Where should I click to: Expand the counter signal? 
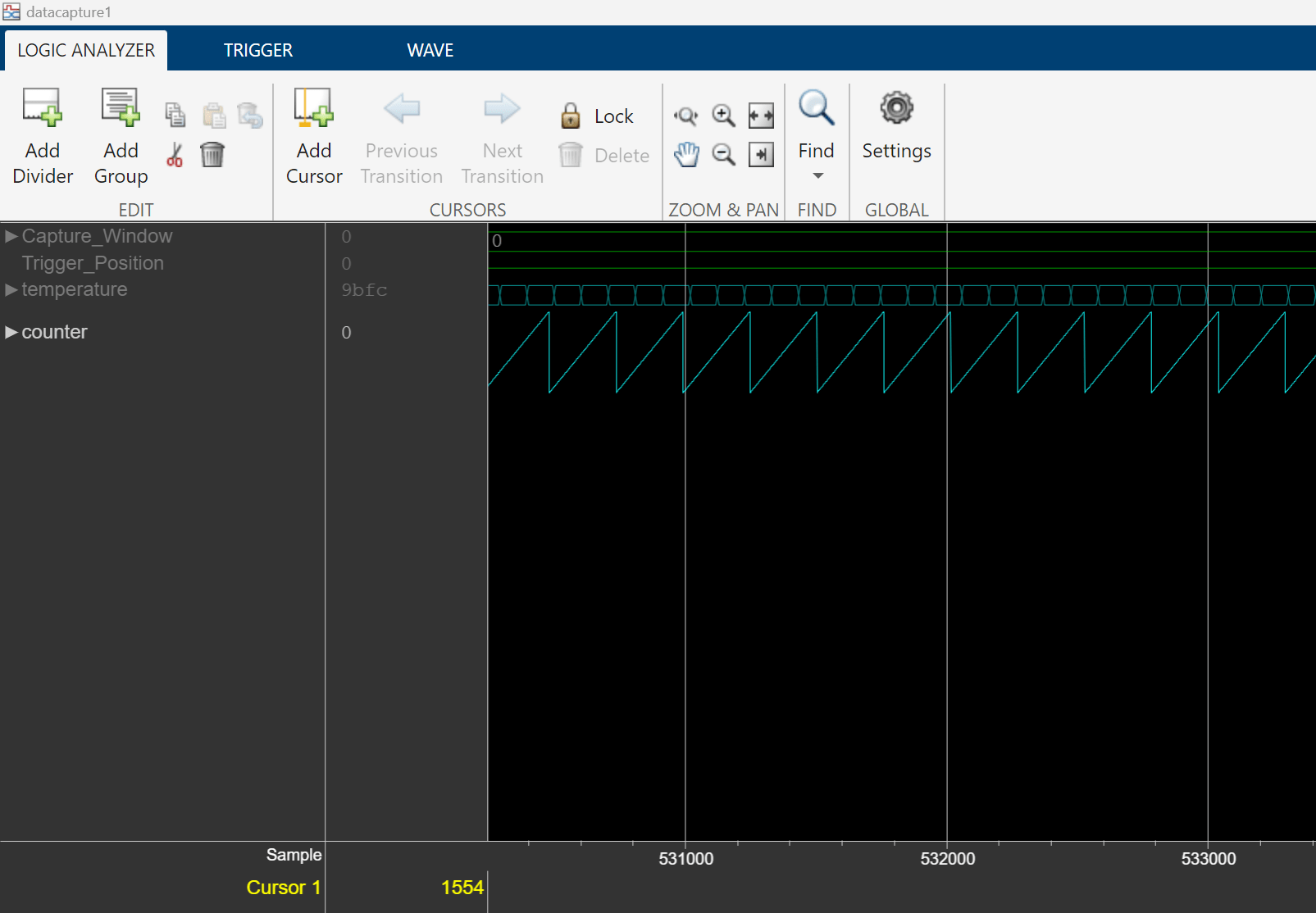11,332
